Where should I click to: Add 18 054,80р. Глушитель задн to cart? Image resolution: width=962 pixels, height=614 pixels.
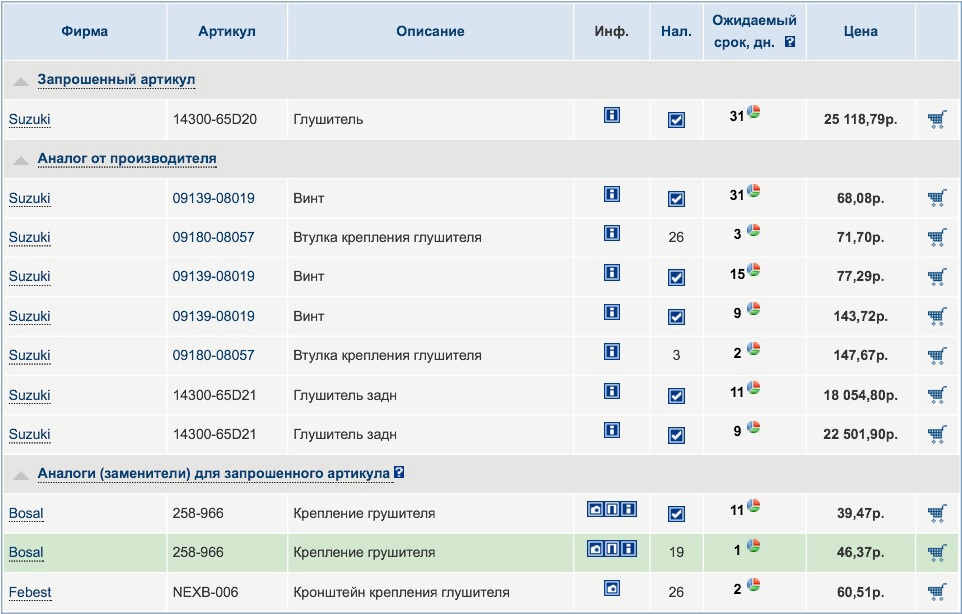937,395
